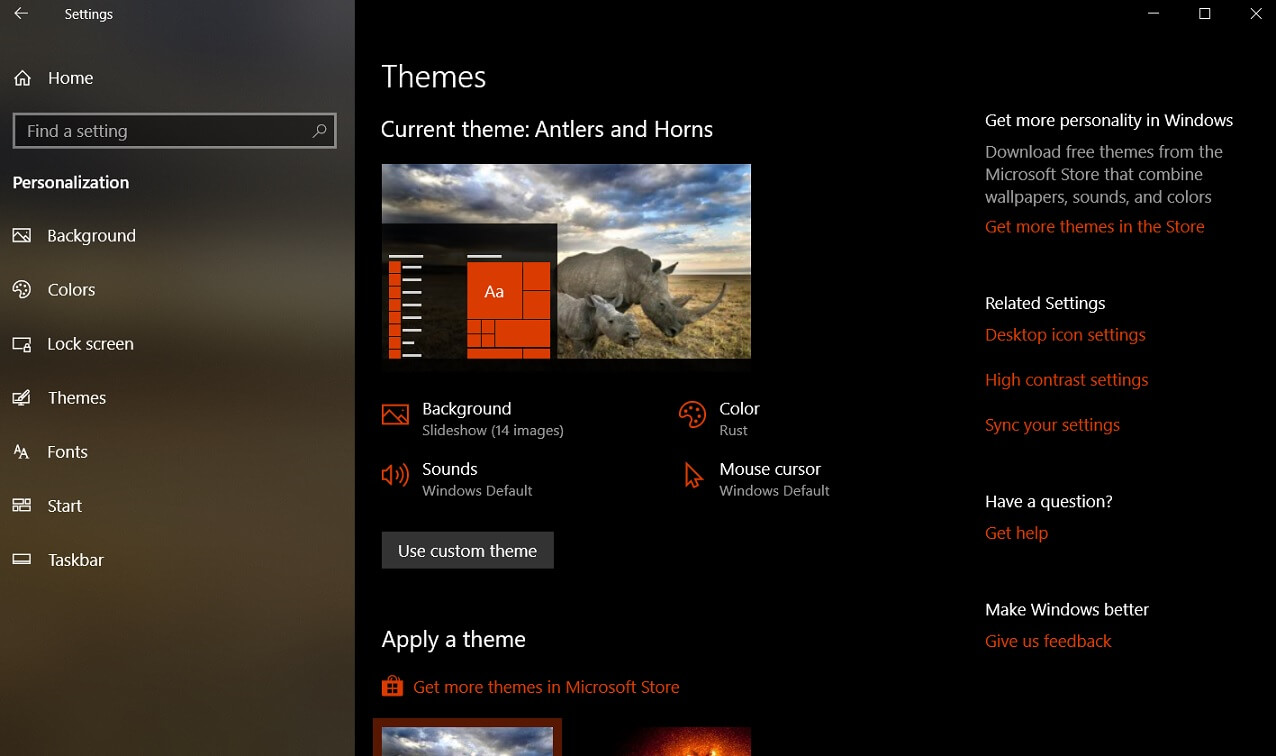Go to the Home settings page

70,77
